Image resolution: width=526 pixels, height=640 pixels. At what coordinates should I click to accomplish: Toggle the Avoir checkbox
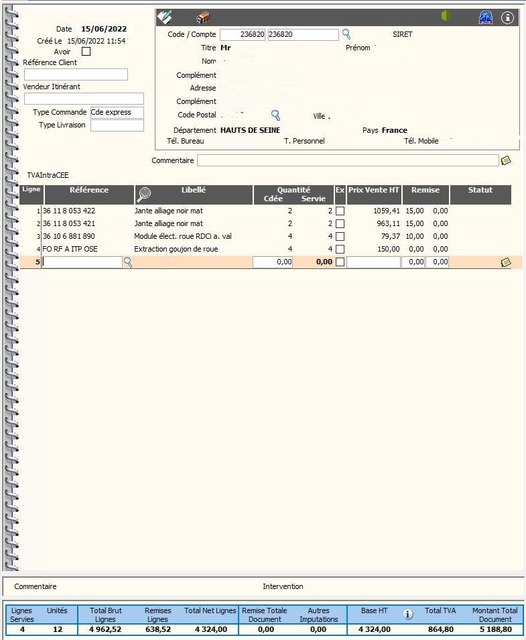tap(86, 51)
